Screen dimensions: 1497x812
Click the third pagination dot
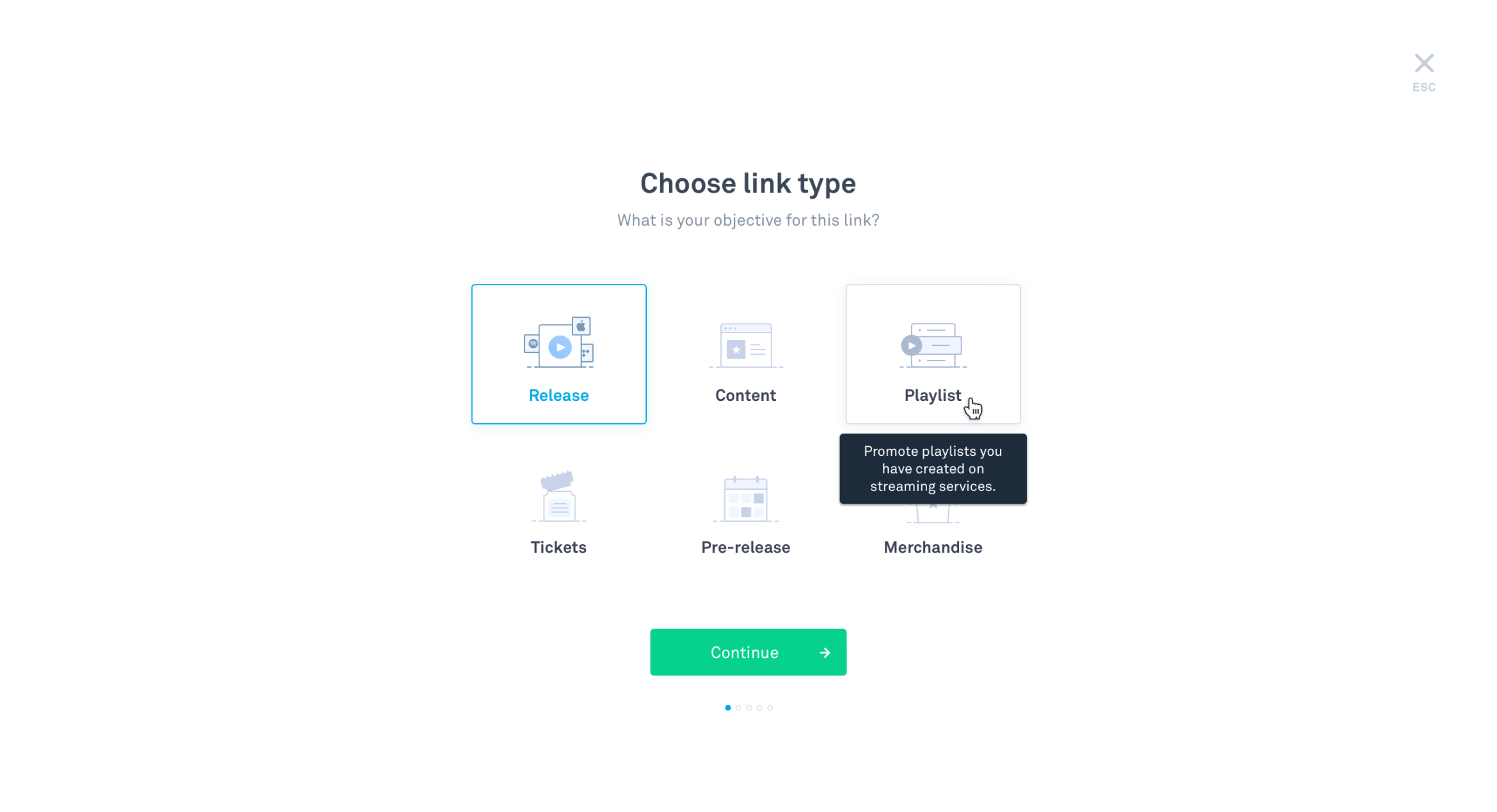(749, 708)
